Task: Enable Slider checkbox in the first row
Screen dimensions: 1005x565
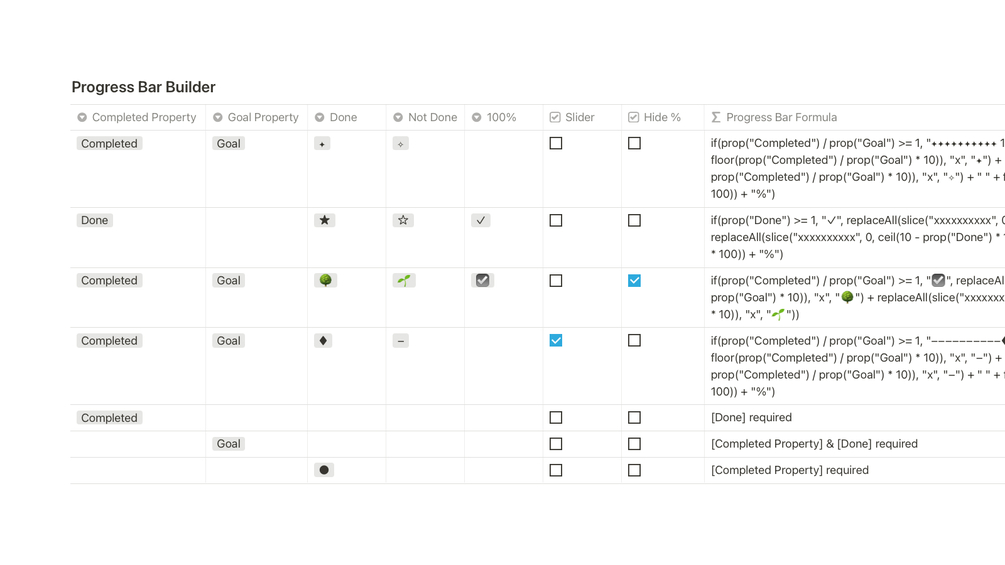Action: [556, 144]
